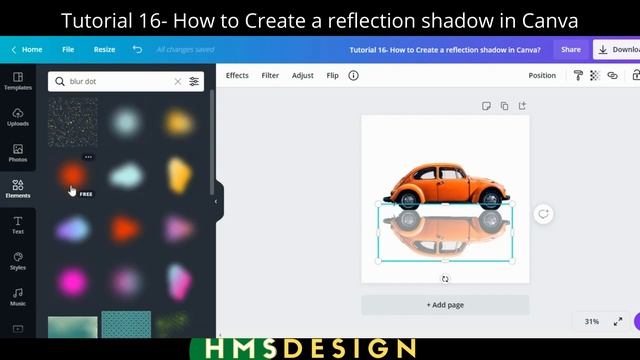Select the blurry teal photo element
640x360 pixels.
tap(73, 327)
